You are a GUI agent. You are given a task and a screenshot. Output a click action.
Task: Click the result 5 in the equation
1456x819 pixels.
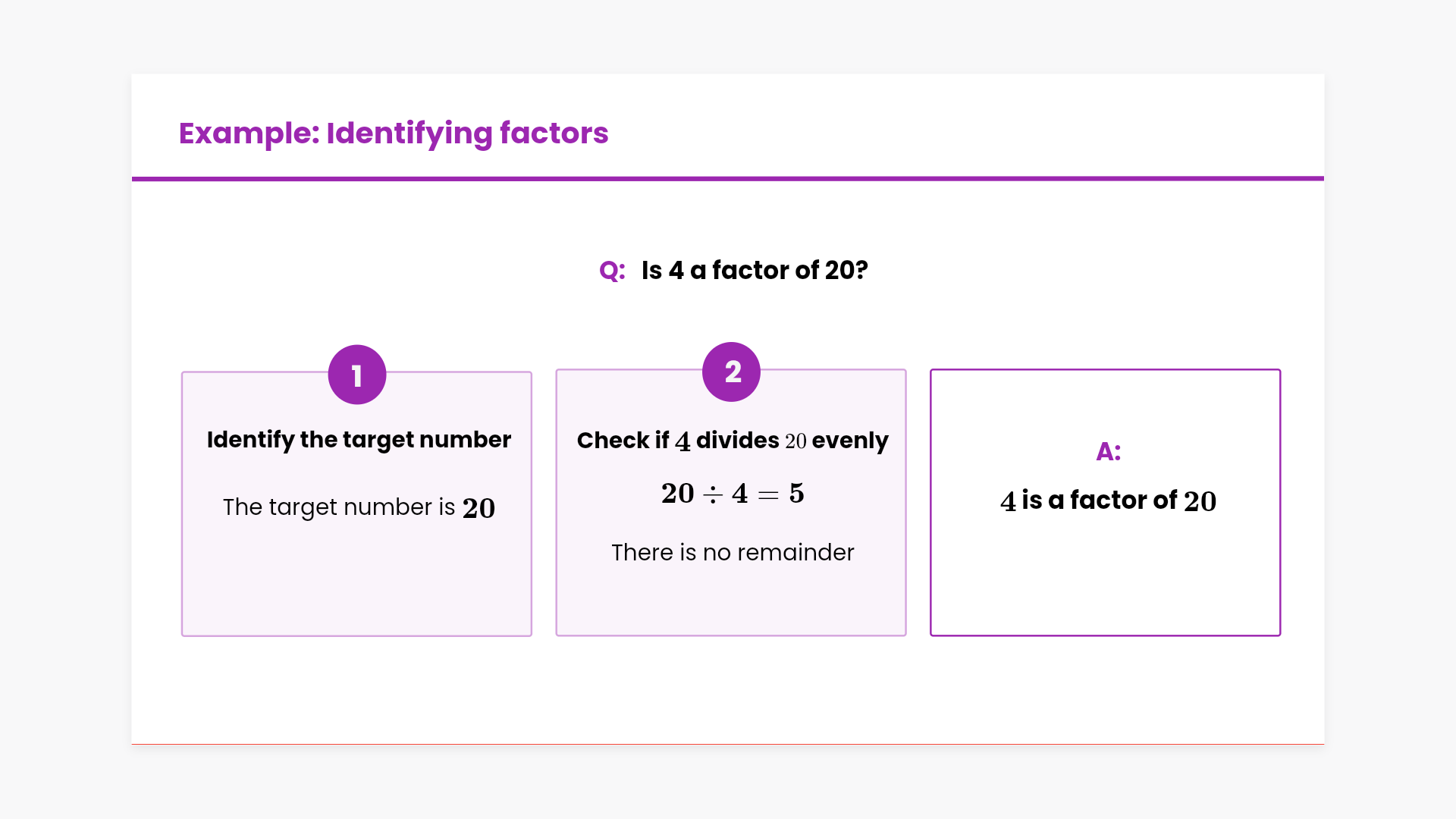coord(796,494)
